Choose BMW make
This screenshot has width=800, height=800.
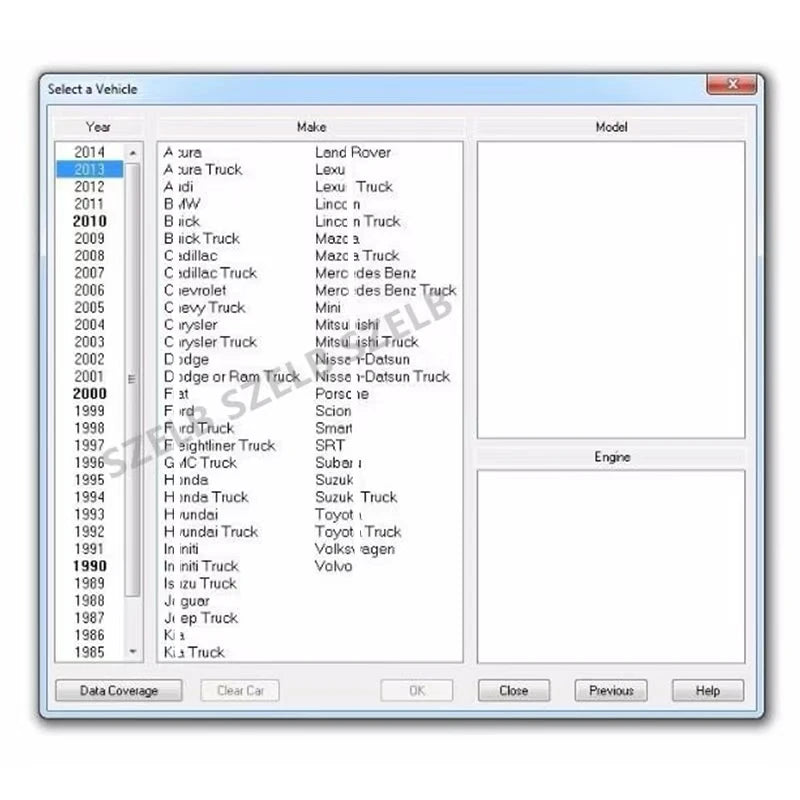tap(182, 204)
